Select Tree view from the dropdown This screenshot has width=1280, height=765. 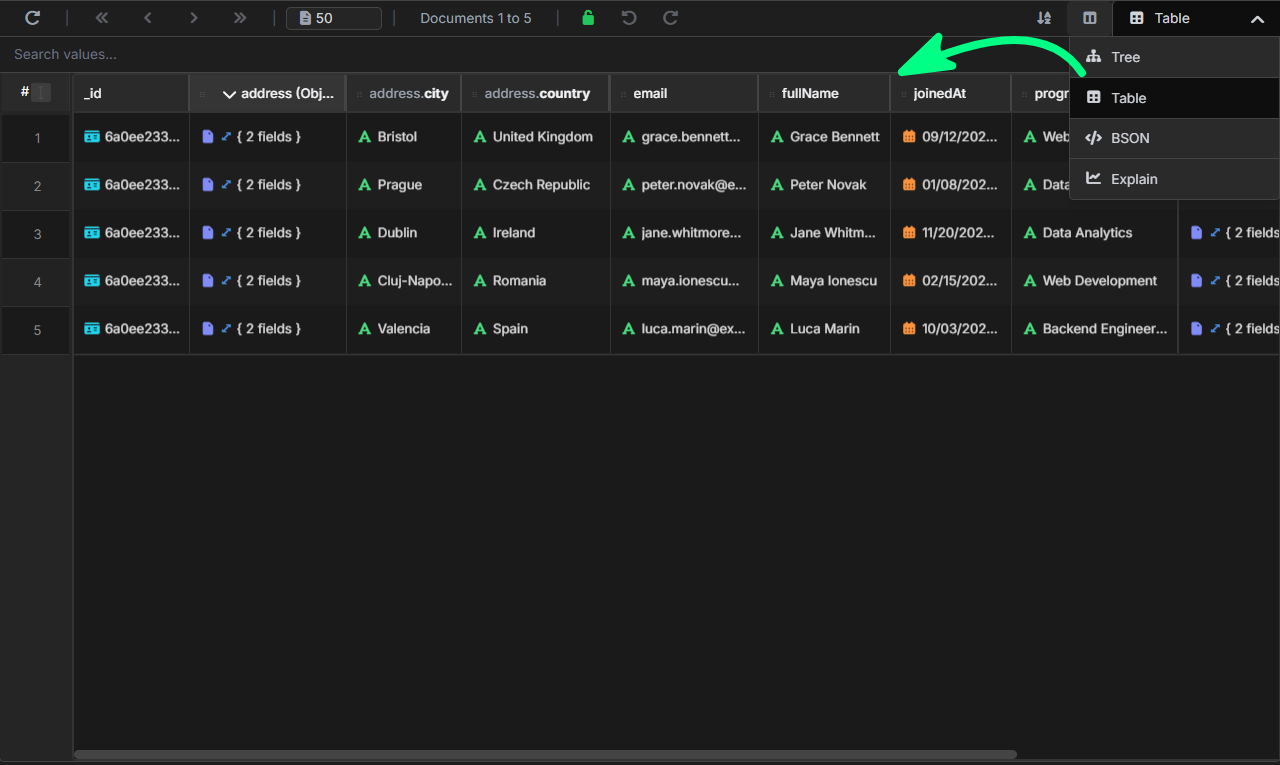click(1174, 57)
